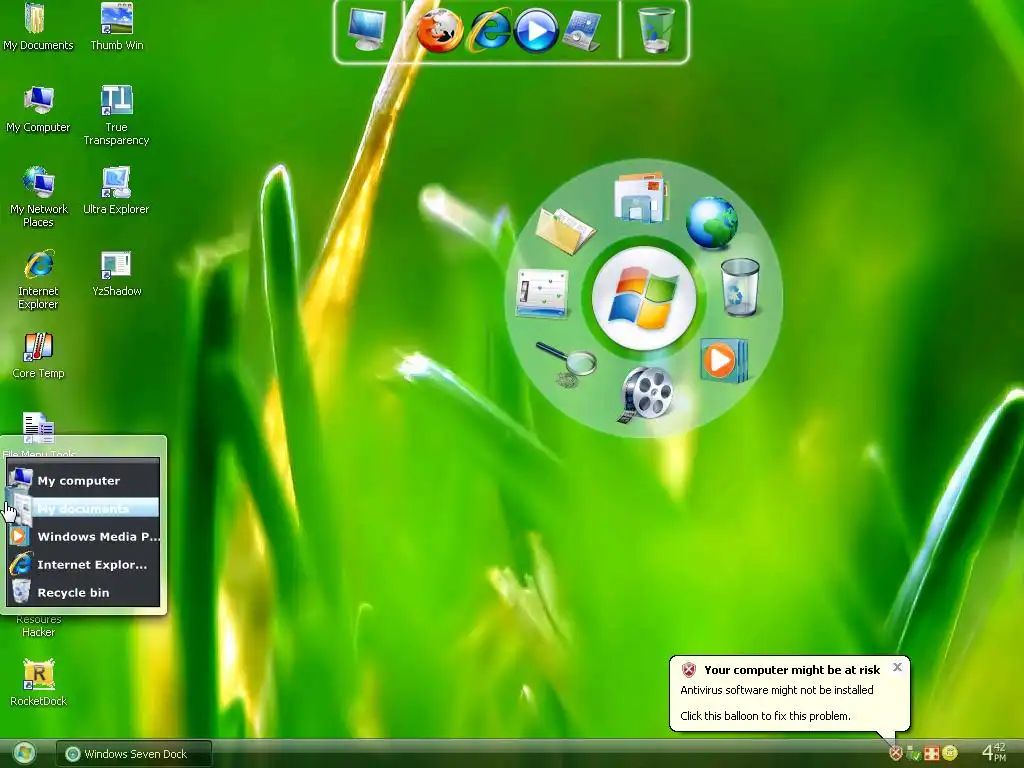Close the security warning balloon
This screenshot has height=768, width=1024.
[897, 667]
